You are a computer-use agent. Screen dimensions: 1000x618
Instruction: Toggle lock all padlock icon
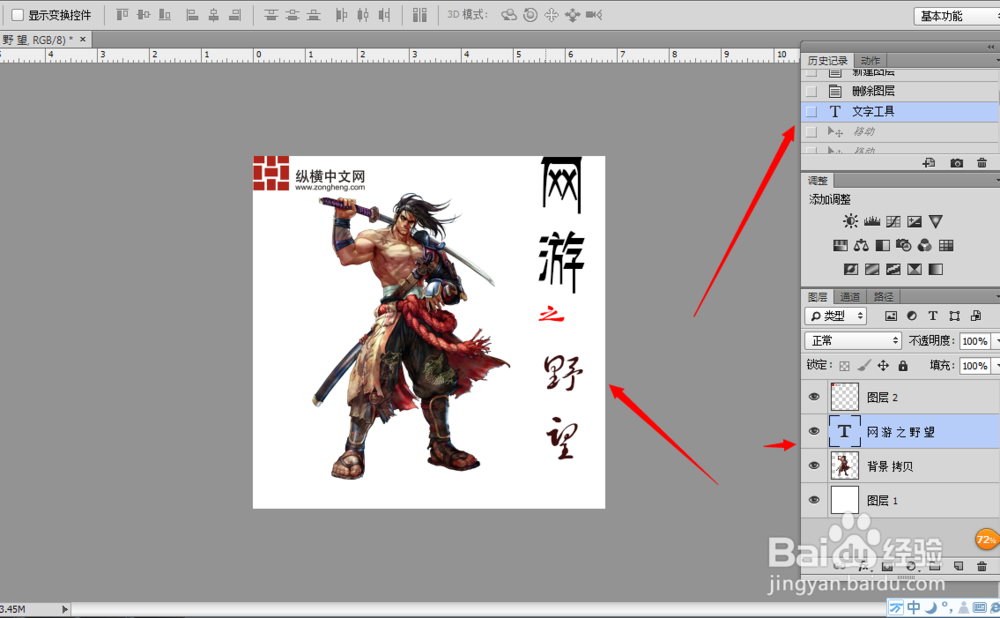(x=902, y=365)
